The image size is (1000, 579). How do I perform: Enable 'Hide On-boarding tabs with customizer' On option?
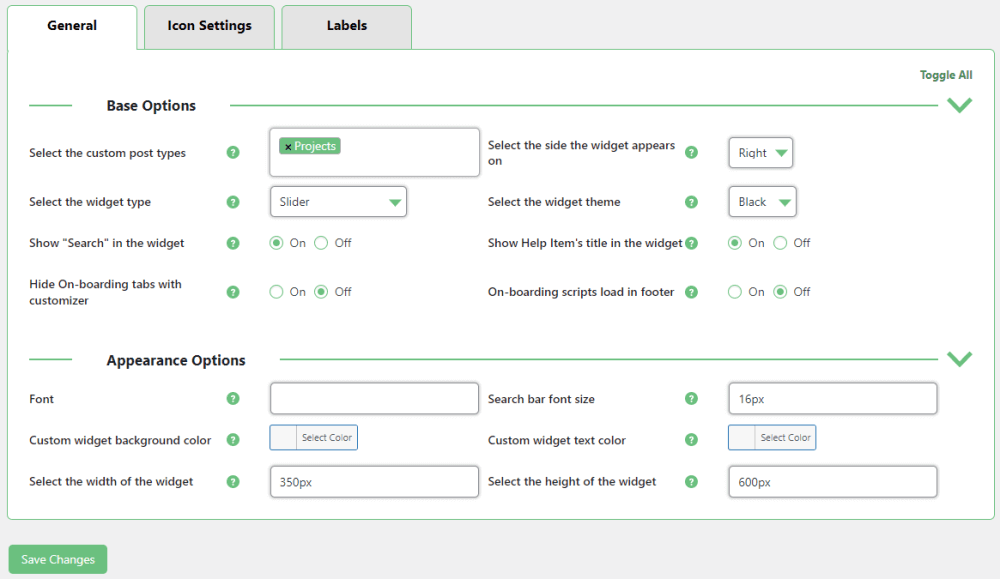(x=277, y=292)
